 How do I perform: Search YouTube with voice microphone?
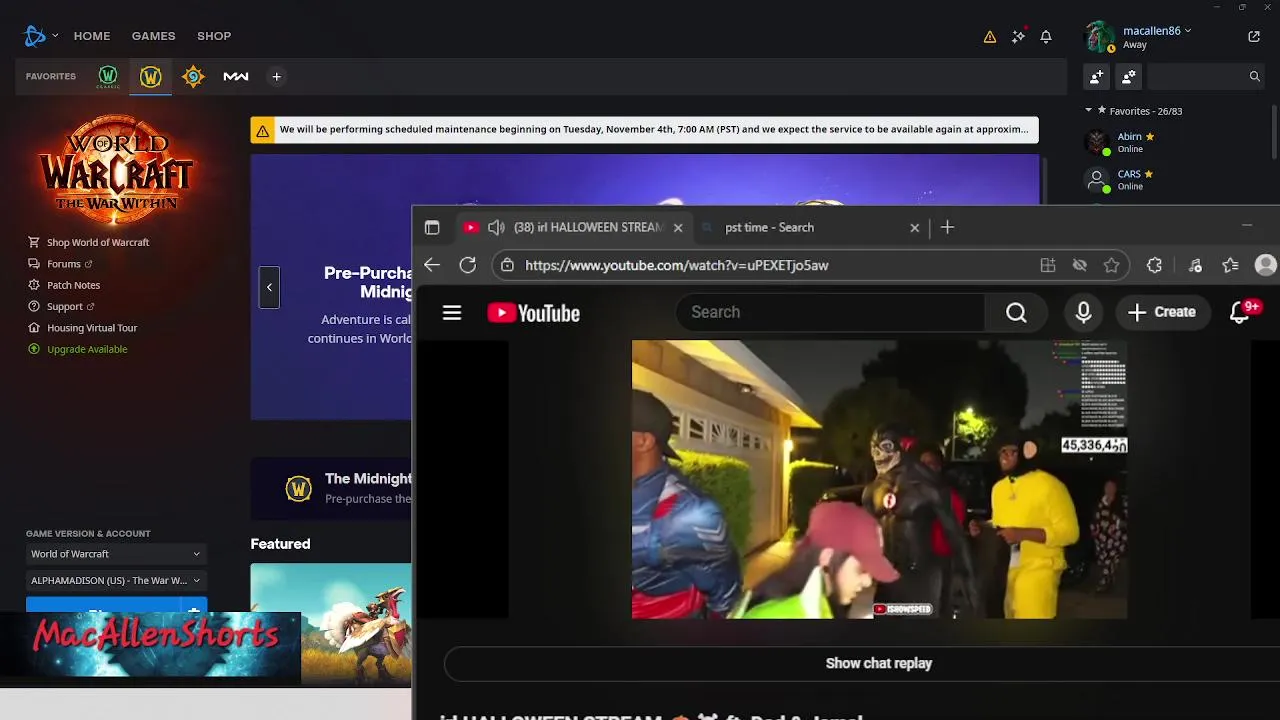click(1083, 313)
